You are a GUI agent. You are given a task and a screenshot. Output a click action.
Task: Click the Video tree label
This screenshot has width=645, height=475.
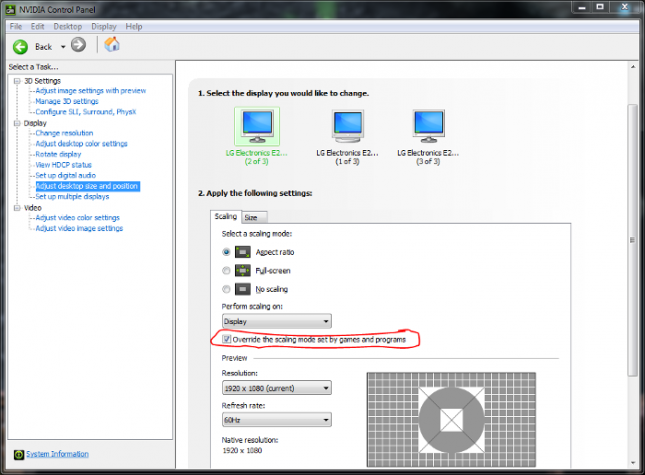point(32,208)
